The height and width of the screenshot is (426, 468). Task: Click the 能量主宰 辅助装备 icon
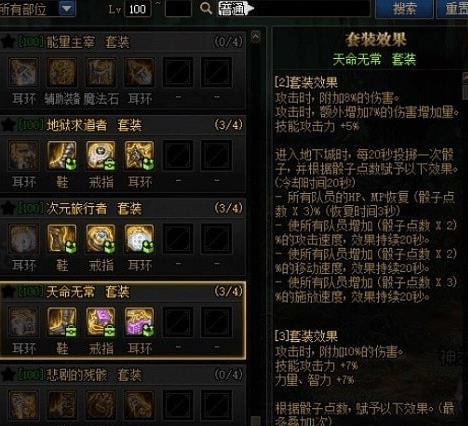[62, 72]
